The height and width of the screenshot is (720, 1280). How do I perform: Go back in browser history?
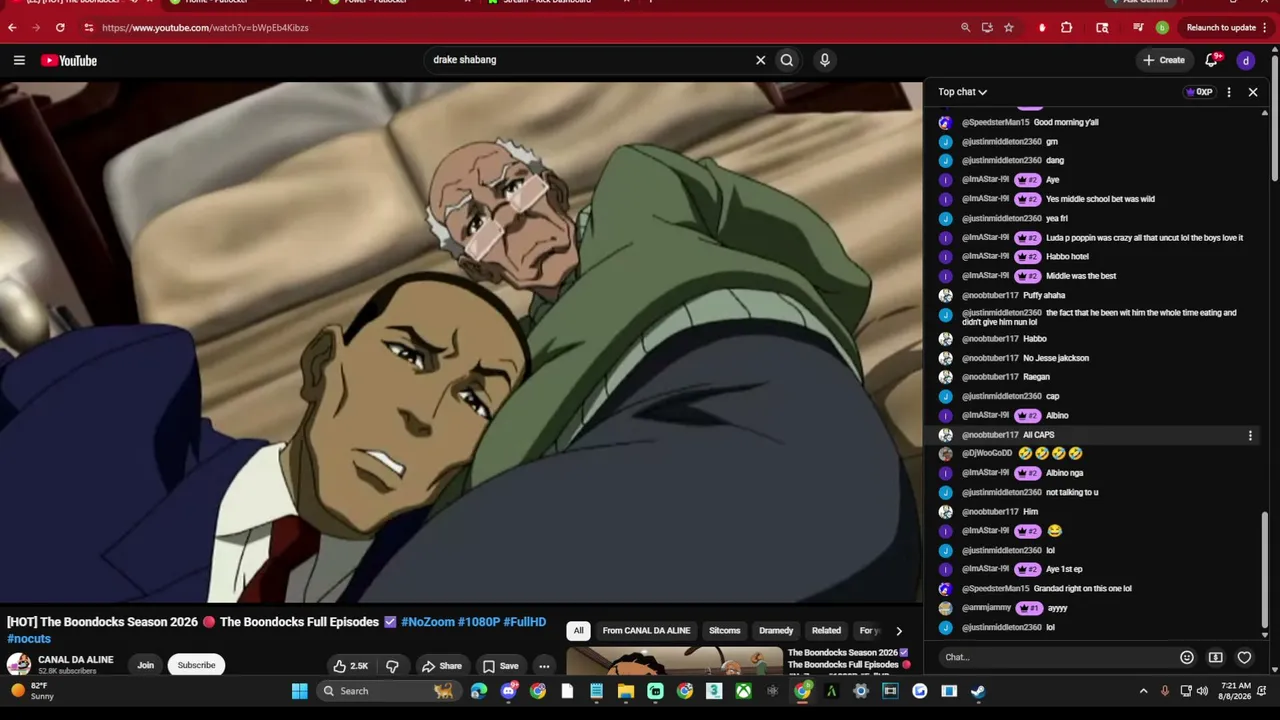point(12,28)
